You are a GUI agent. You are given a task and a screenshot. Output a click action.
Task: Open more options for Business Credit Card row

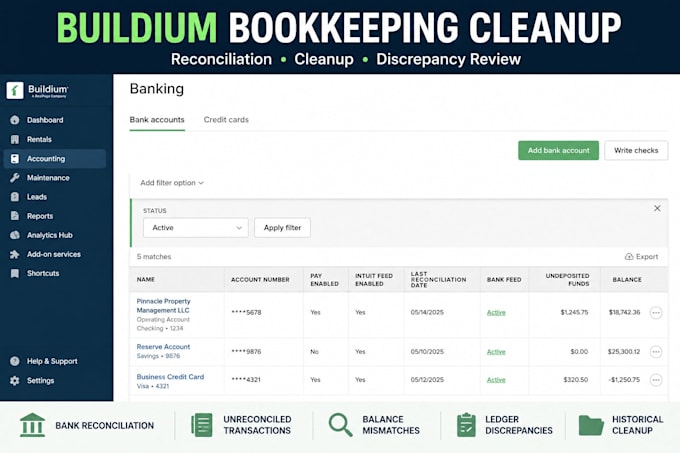(x=656, y=380)
